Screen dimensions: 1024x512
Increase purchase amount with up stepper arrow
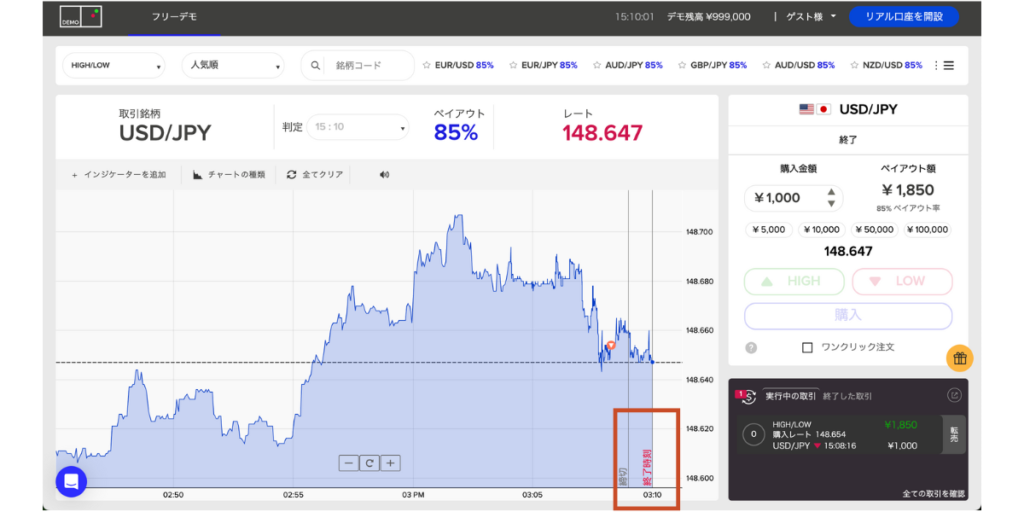(x=829, y=191)
